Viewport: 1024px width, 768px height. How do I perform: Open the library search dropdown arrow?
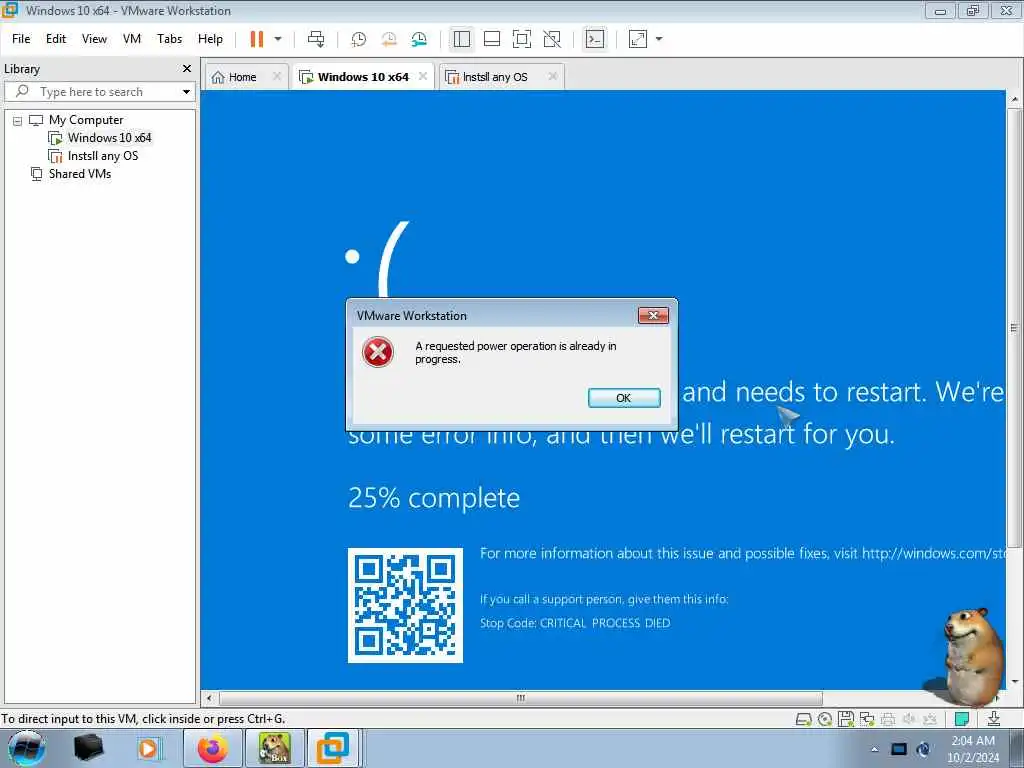tap(186, 92)
